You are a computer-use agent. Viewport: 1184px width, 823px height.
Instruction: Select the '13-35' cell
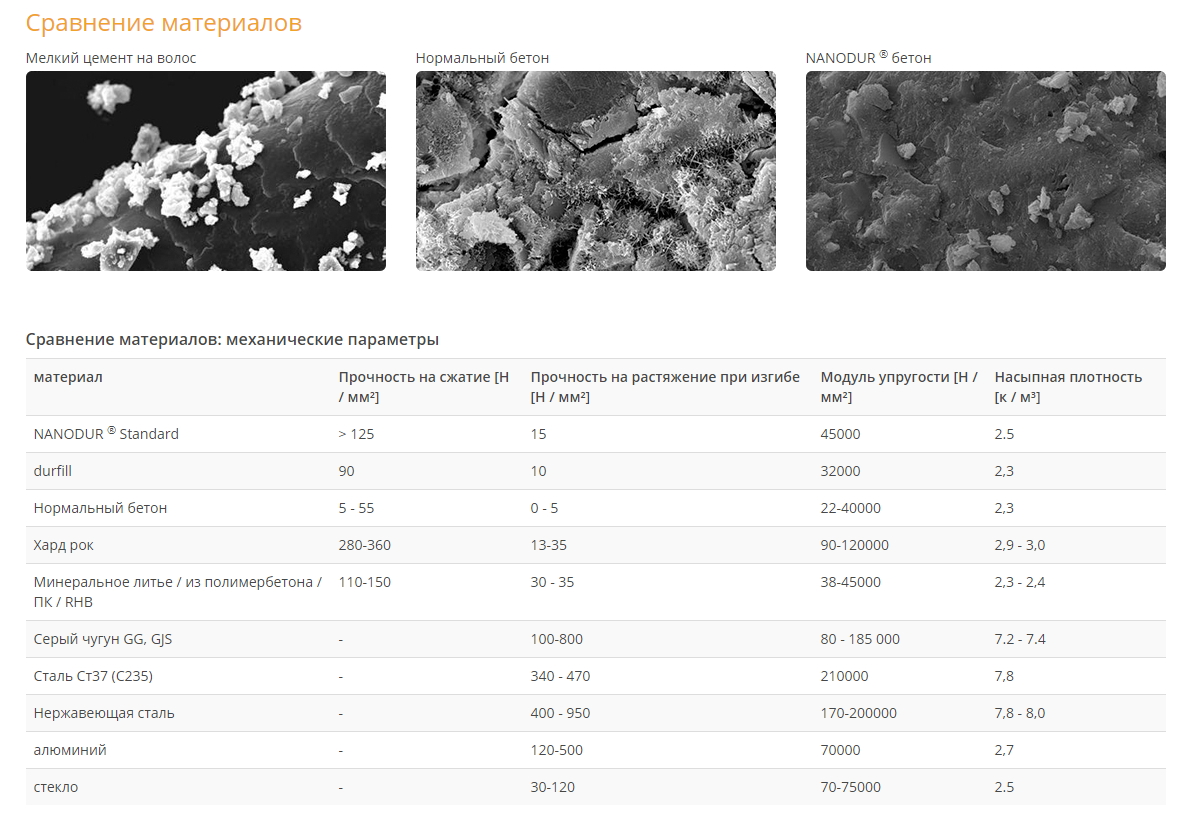(x=548, y=545)
